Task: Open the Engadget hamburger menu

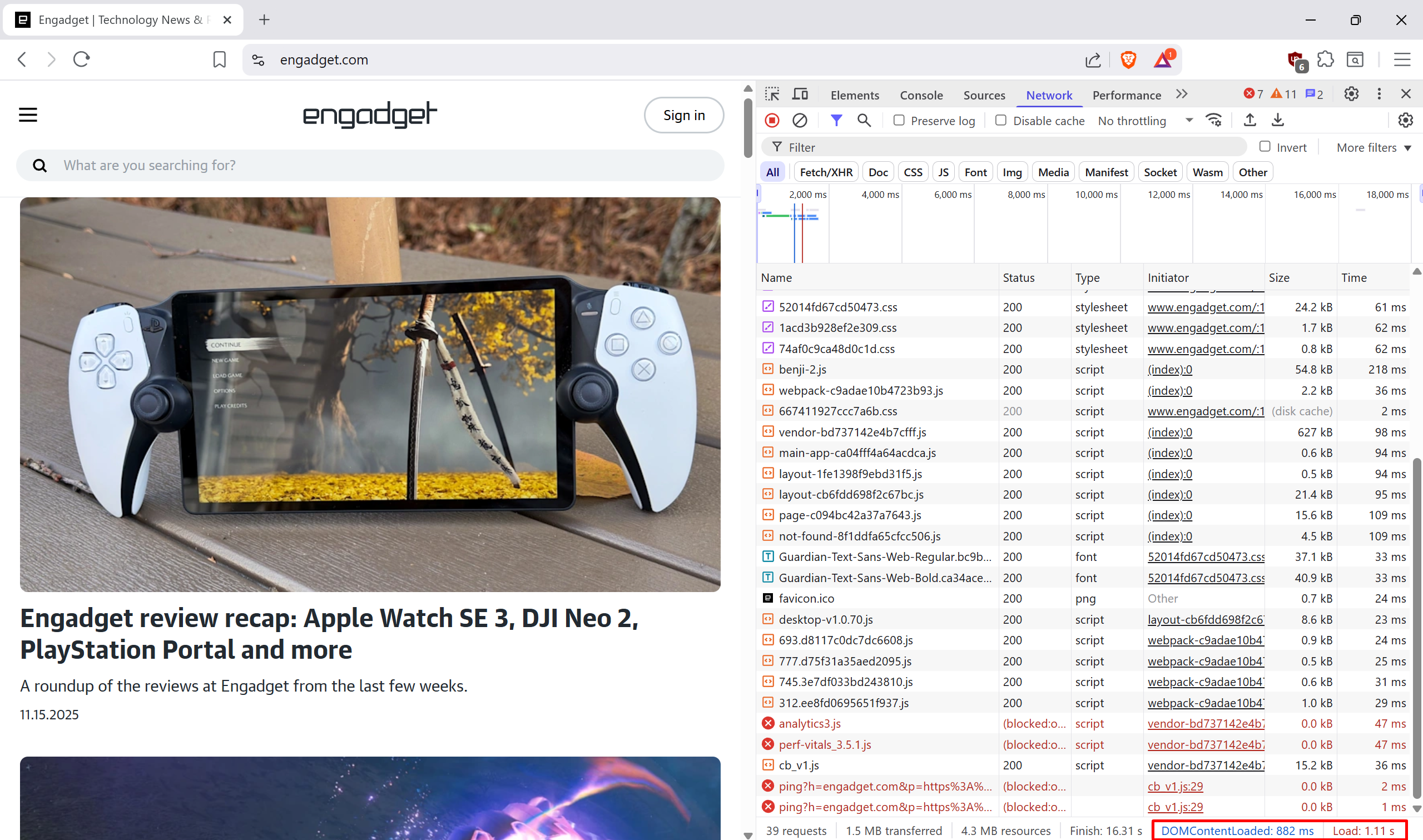Action: click(28, 115)
